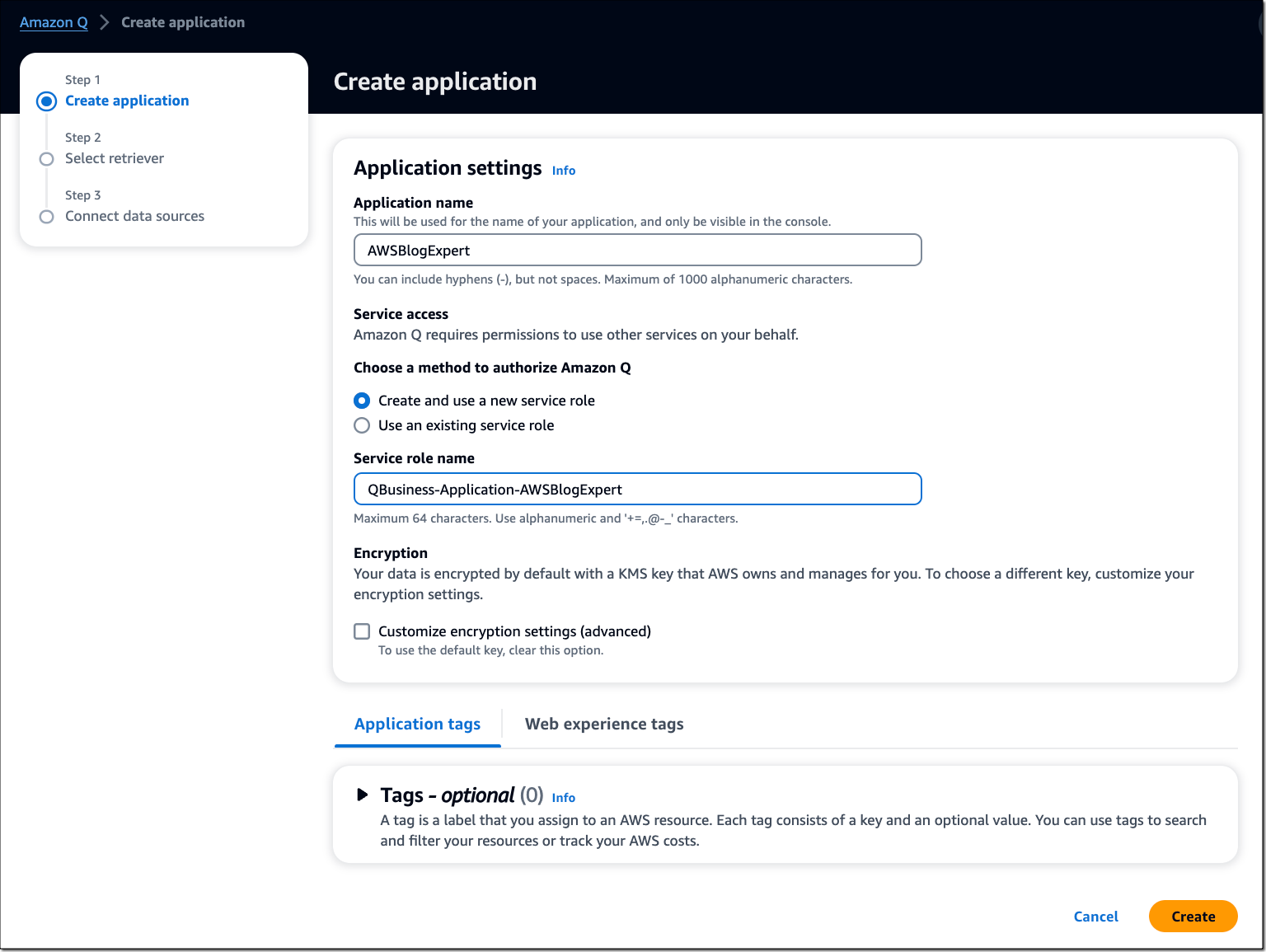1266x952 pixels.
Task: Click the Application name input field
Action: pos(637,250)
